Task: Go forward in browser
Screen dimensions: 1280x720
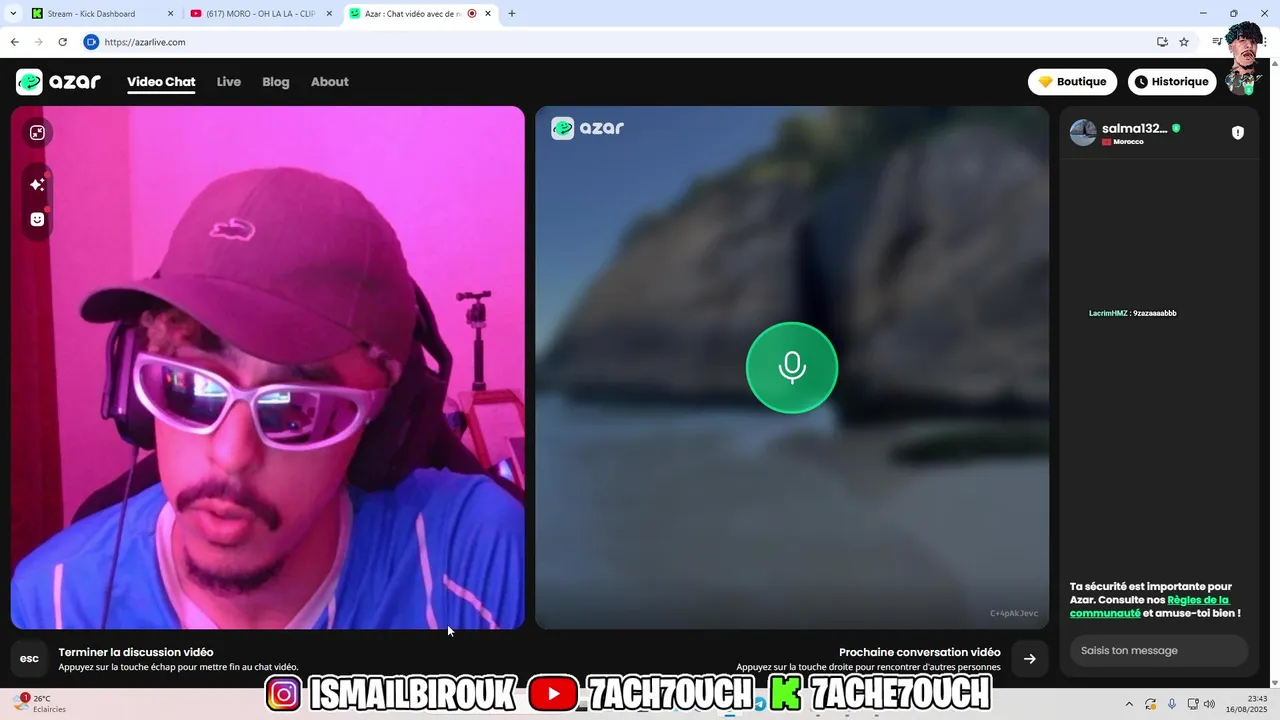Action: tap(38, 42)
